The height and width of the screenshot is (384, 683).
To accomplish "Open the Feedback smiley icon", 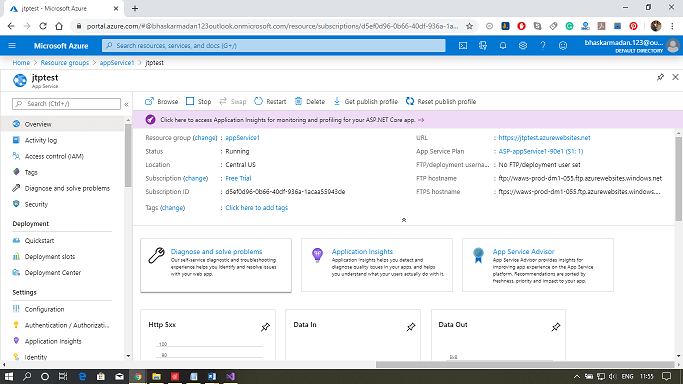I will pos(563,46).
